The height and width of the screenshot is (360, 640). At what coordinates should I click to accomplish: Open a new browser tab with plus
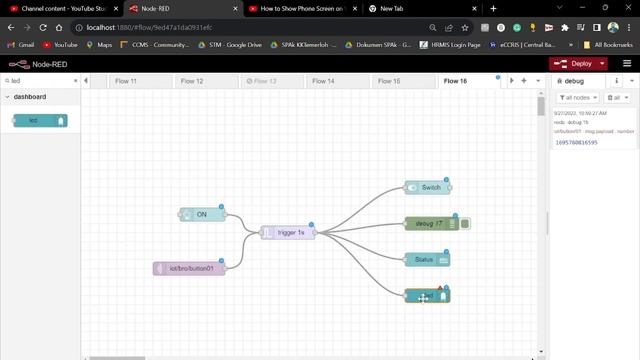click(x=493, y=9)
